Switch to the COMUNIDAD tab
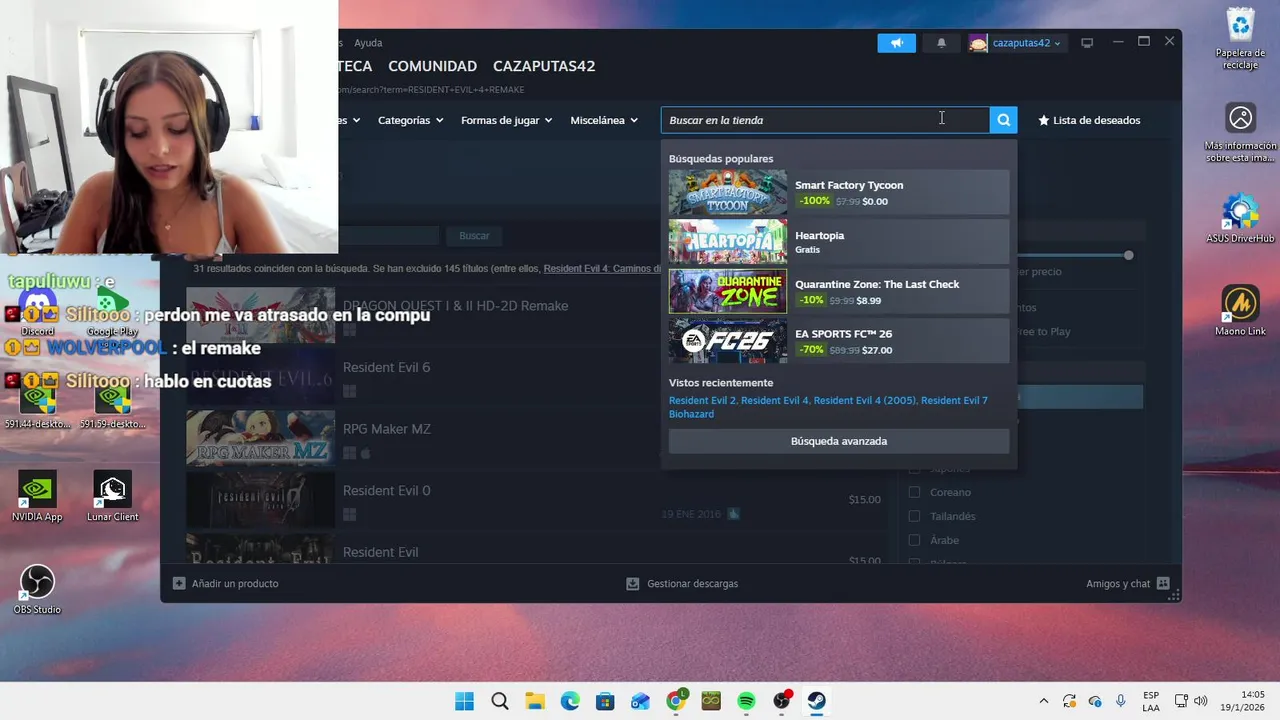Screen dimensions: 1280x720 coord(432,66)
